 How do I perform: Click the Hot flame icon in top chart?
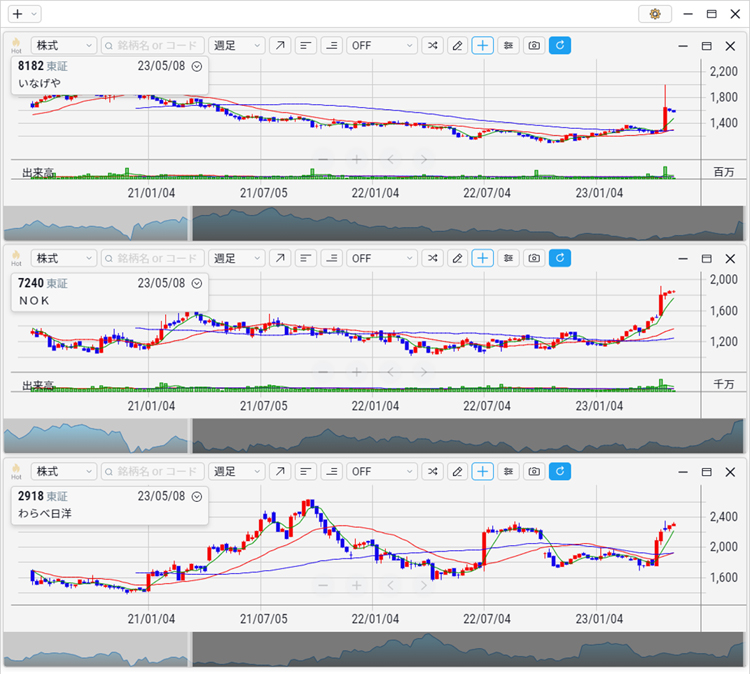click(16, 46)
